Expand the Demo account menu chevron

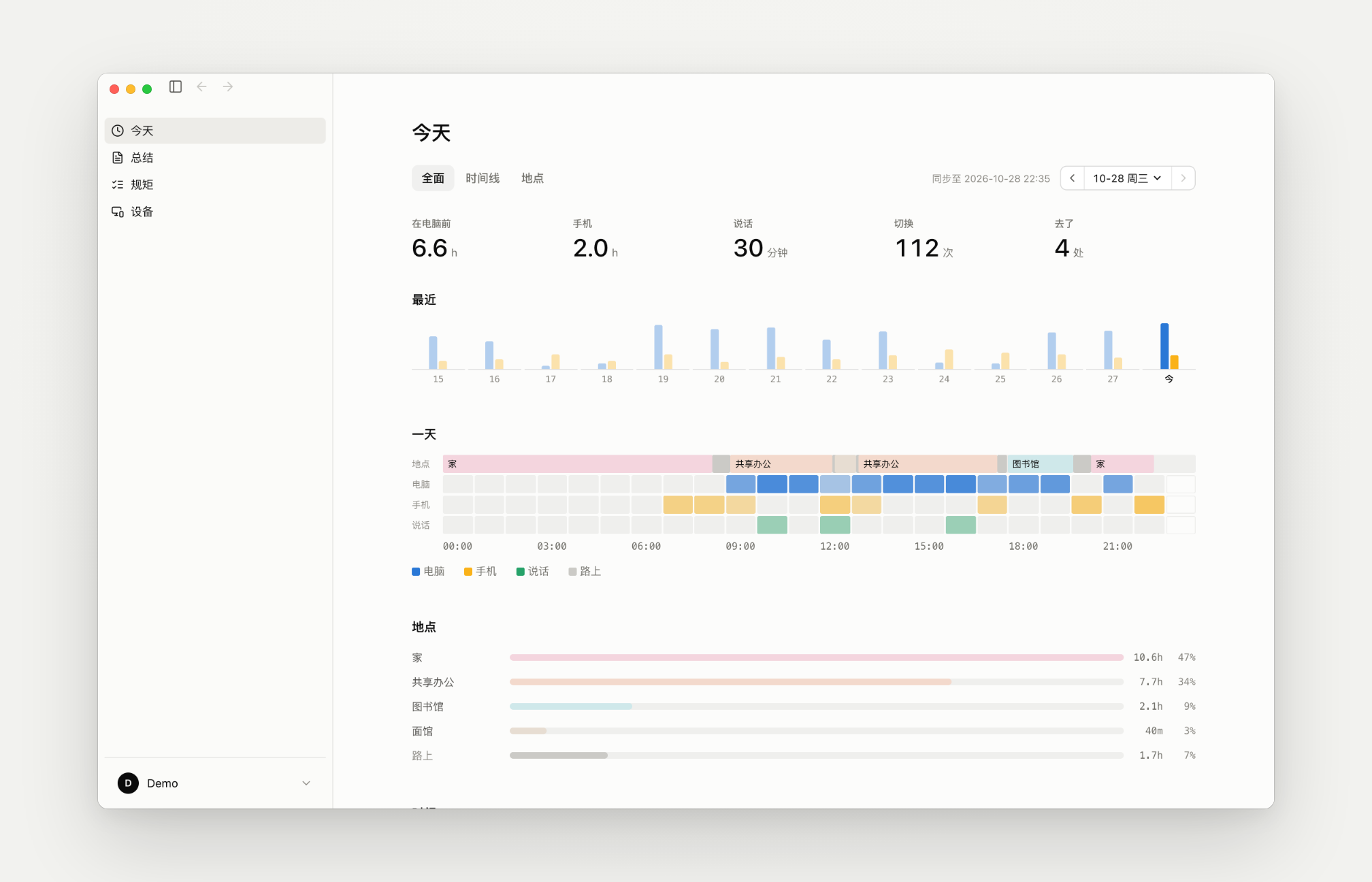click(x=306, y=783)
